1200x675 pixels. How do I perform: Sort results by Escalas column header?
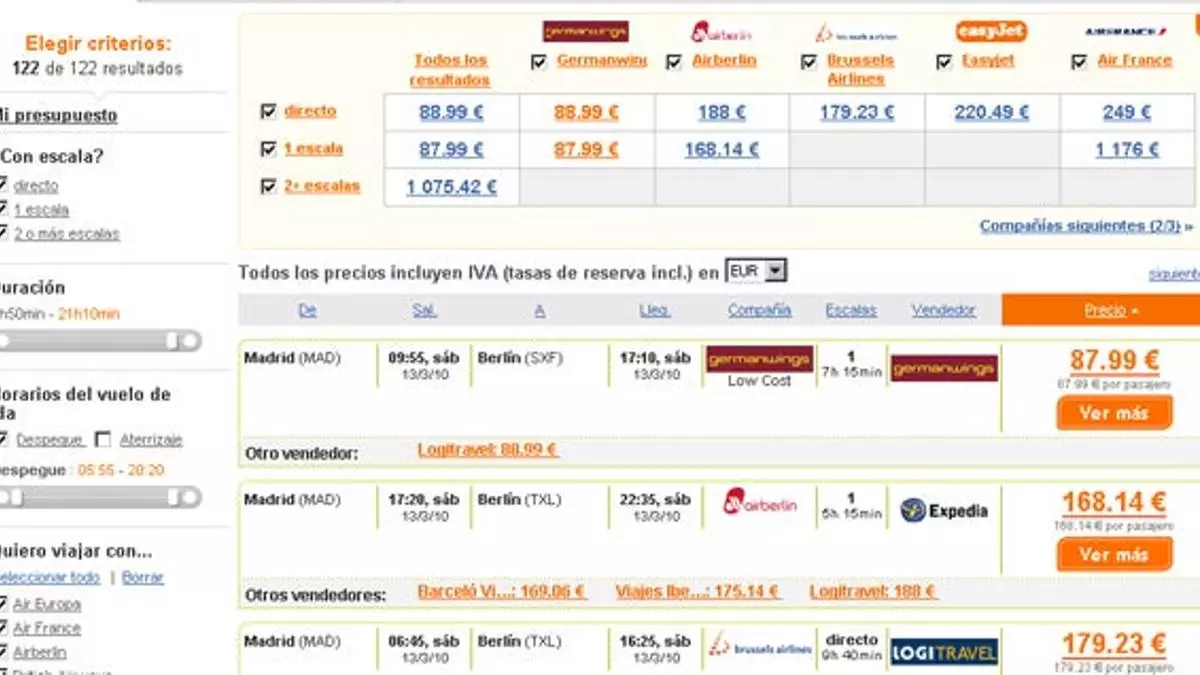point(850,311)
